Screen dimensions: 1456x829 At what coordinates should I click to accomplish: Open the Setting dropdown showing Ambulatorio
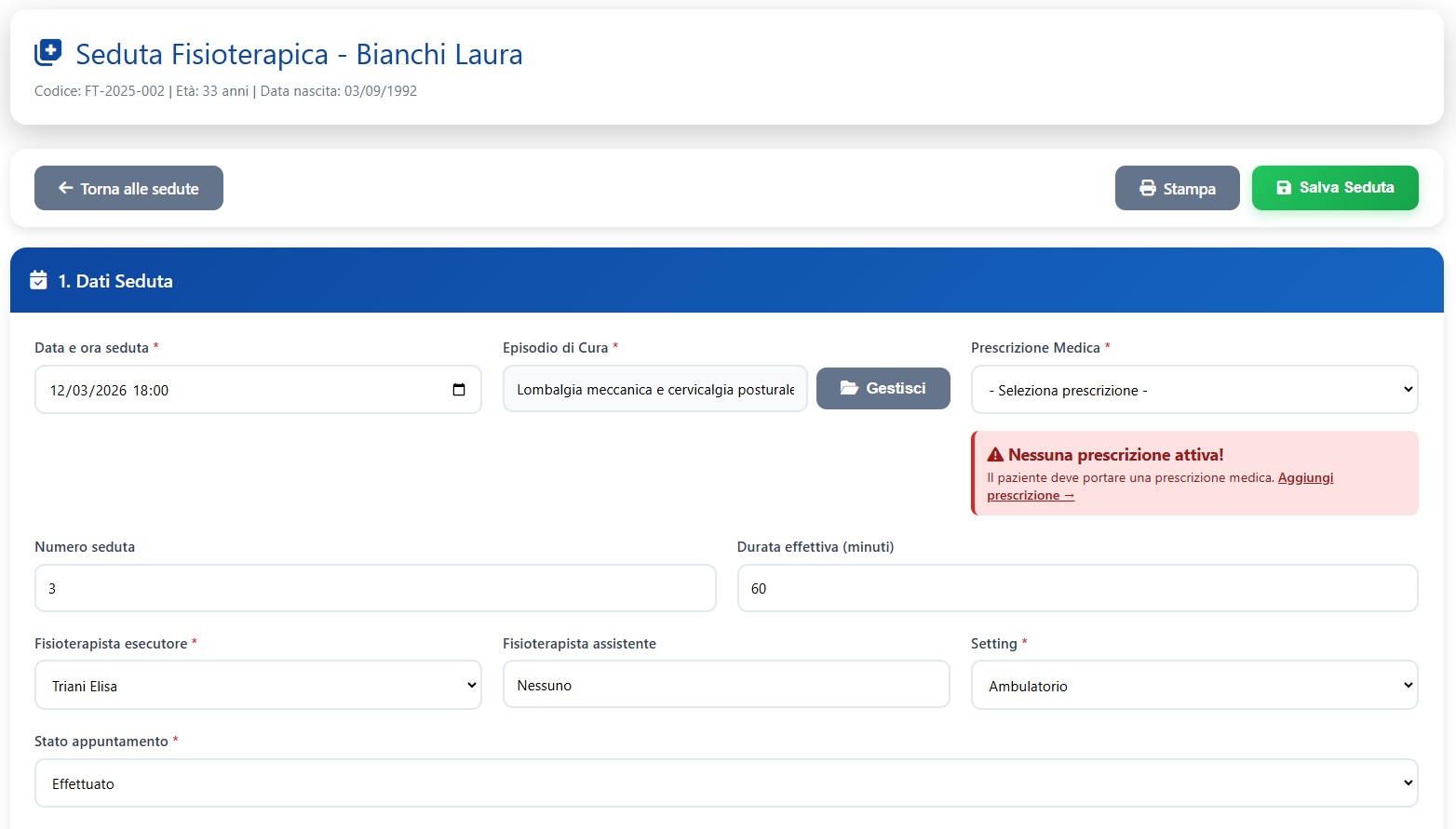[1194, 685]
